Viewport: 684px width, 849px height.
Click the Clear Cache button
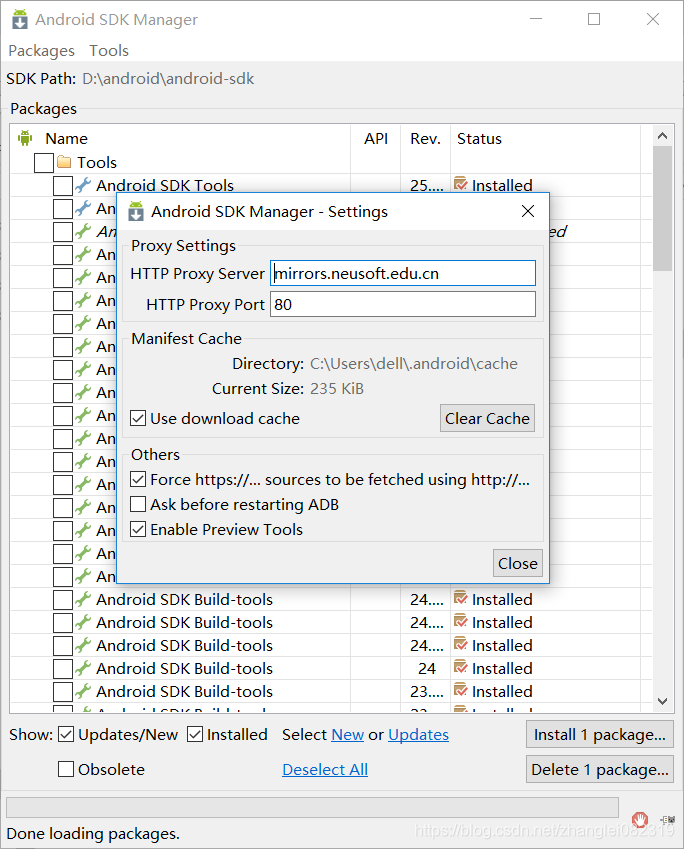click(487, 419)
